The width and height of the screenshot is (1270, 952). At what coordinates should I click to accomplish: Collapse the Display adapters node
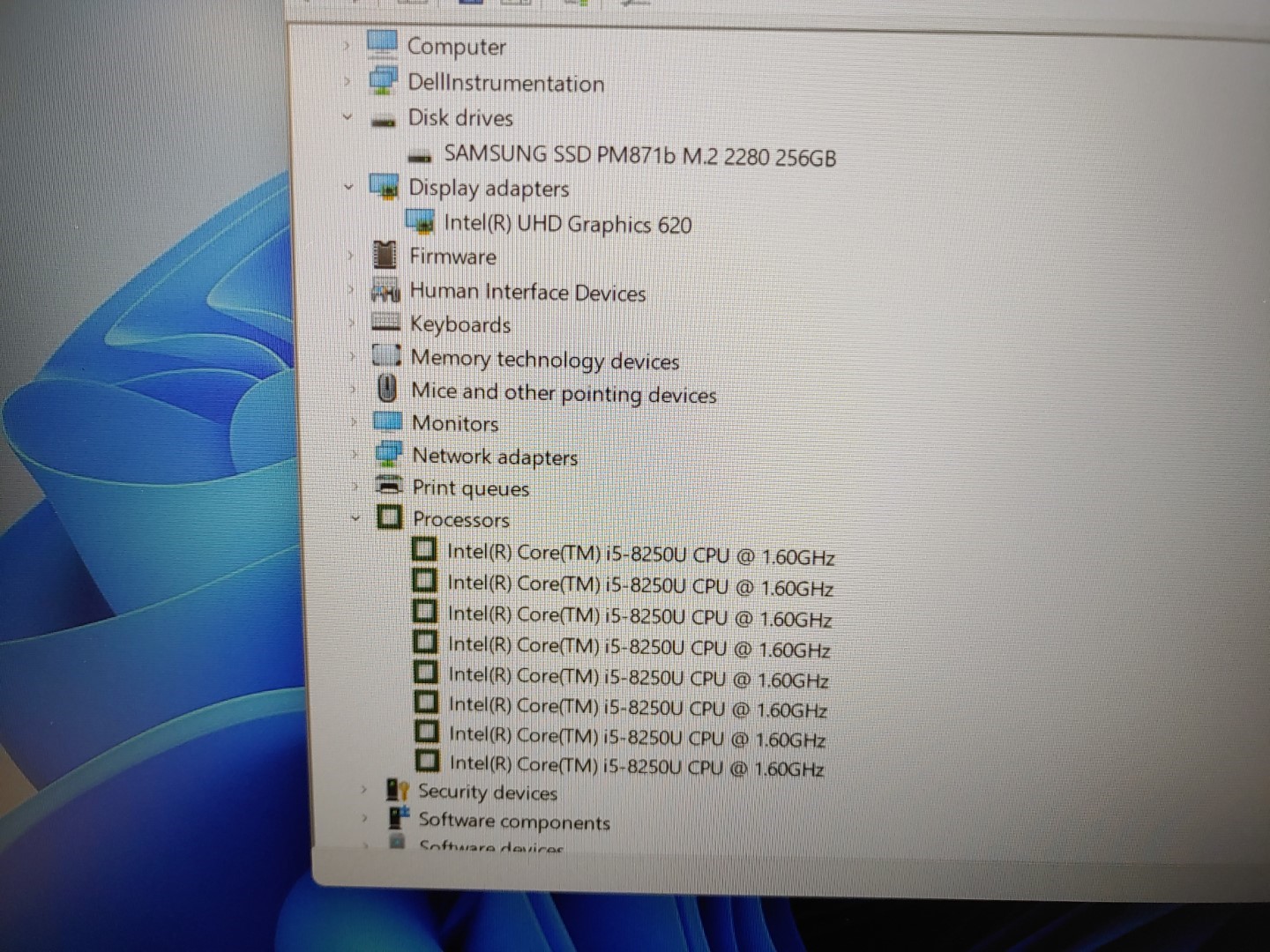point(348,187)
